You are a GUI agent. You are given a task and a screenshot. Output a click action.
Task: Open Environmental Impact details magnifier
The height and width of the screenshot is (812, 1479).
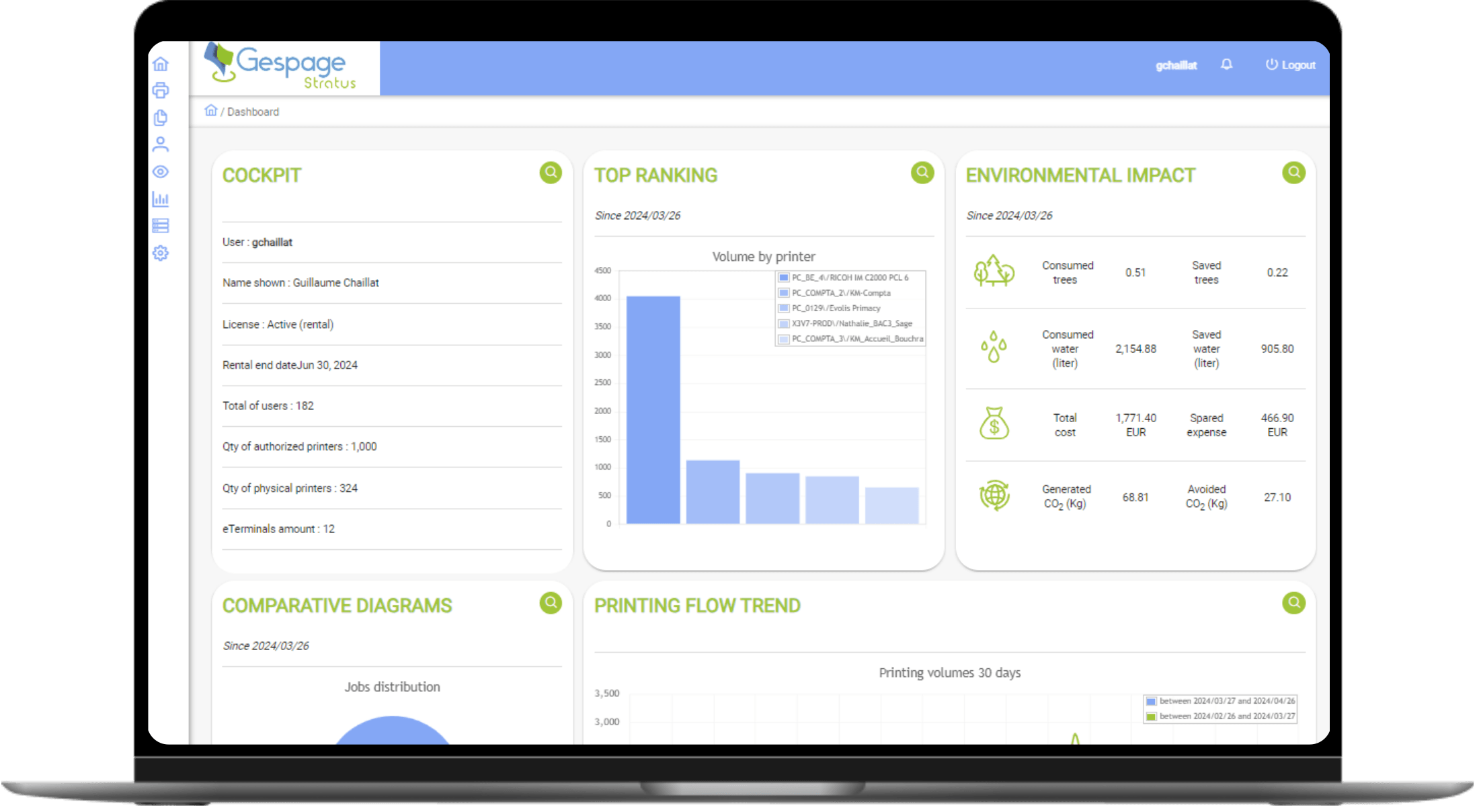point(1293,173)
